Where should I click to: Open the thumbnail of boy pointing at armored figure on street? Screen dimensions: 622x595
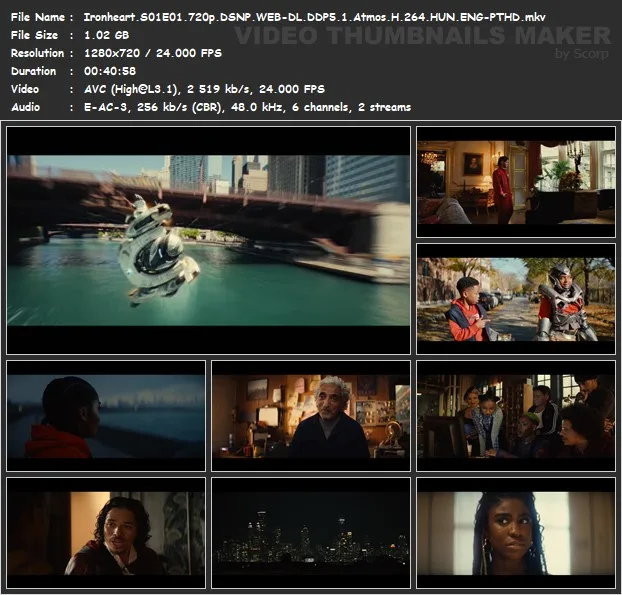click(516, 299)
